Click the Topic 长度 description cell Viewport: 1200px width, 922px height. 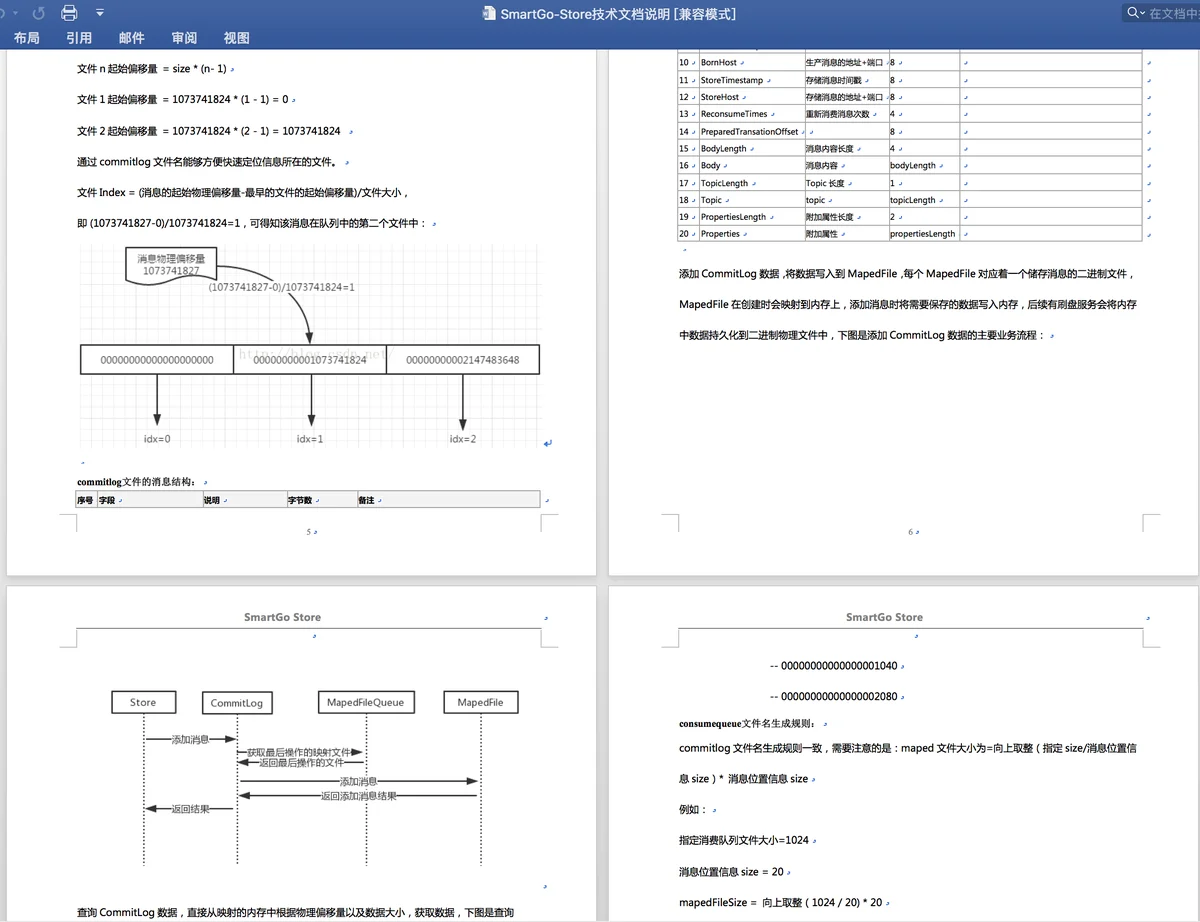pos(846,183)
